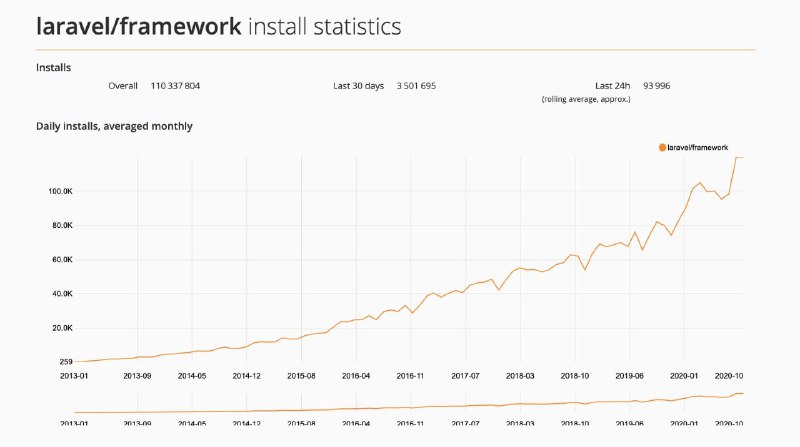
Task: Select the Last 30 days value 3 501 695
Action: click(x=416, y=86)
